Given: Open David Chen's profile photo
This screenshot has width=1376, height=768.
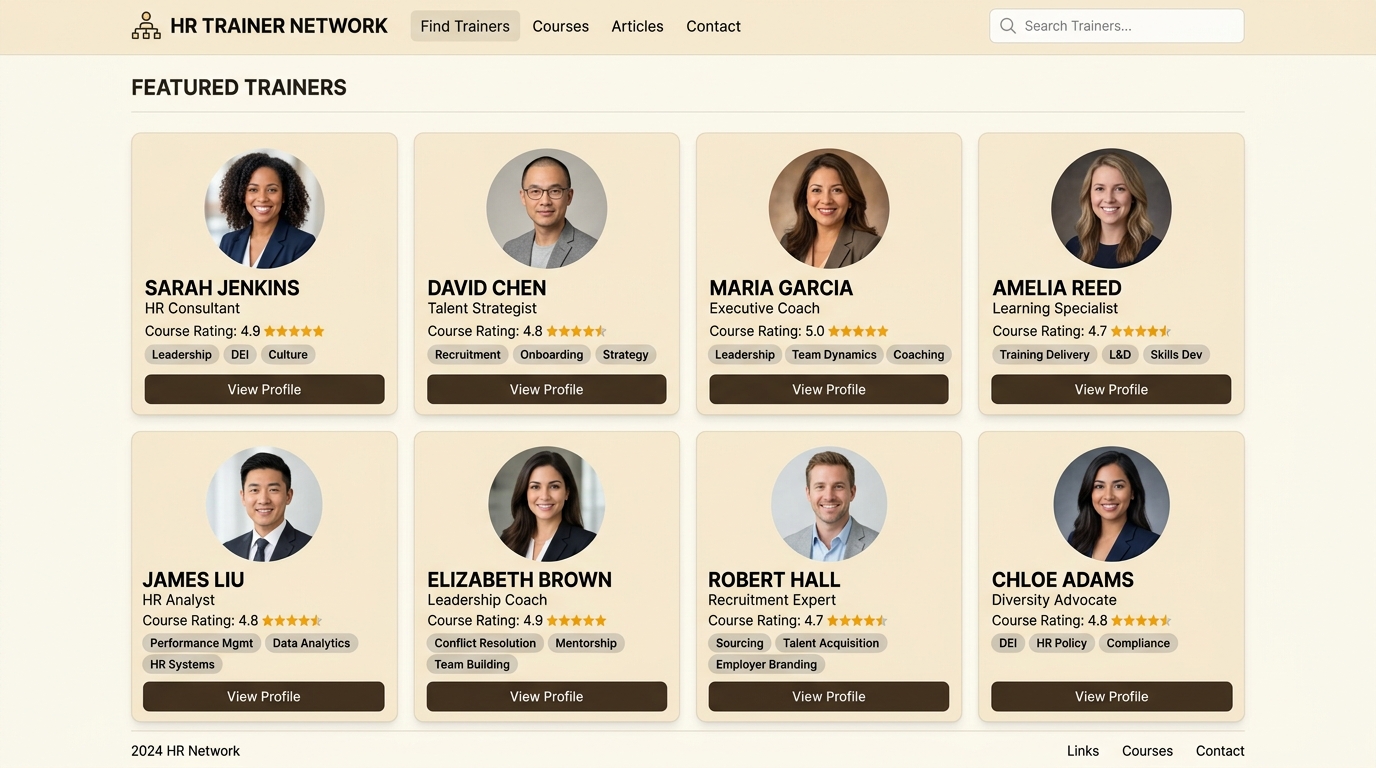Looking at the screenshot, I should tap(546, 209).
